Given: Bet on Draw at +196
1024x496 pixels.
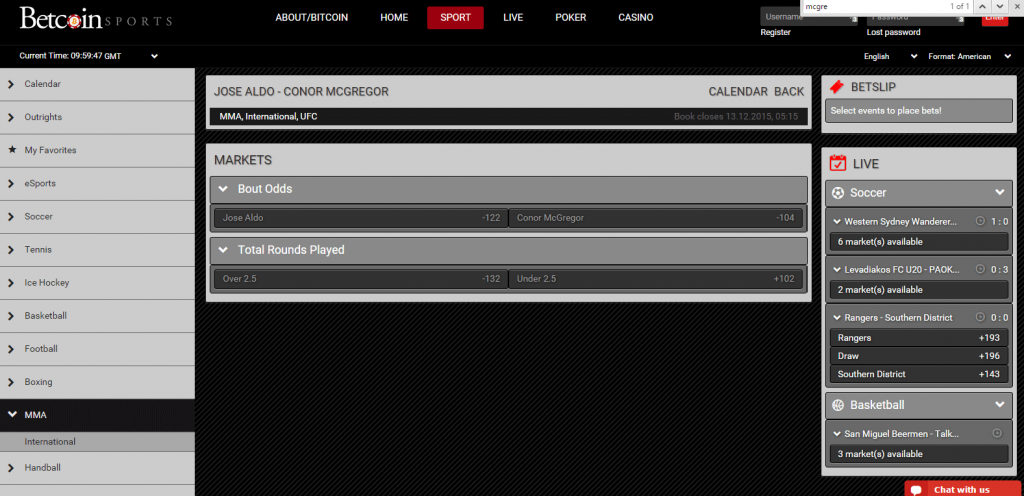Looking at the screenshot, I should (919, 356).
